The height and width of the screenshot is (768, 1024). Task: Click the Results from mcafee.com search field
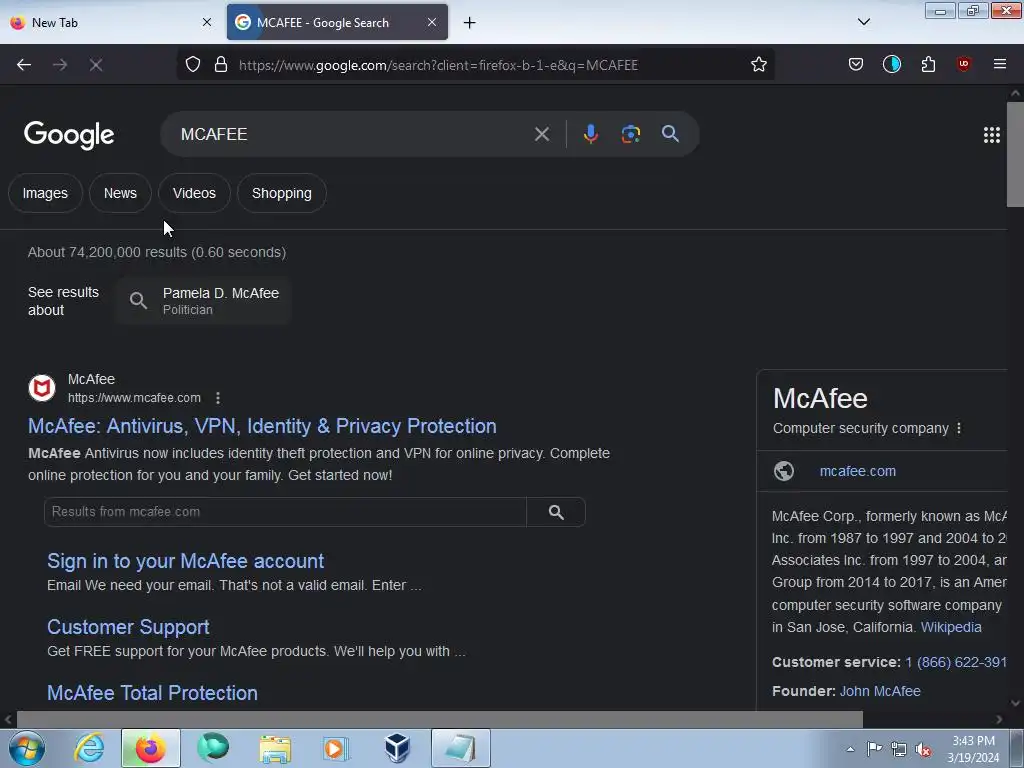click(285, 512)
